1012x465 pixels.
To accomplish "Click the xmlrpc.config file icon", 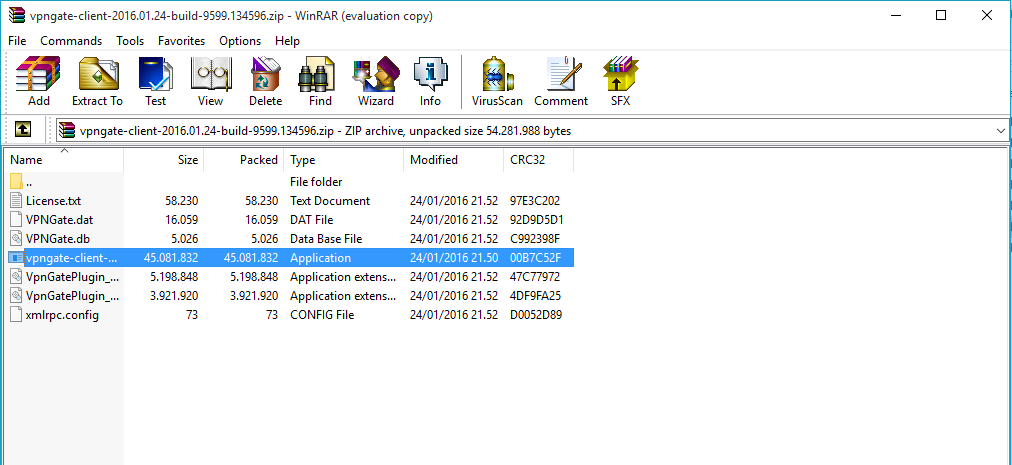I will (x=17, y=315).
